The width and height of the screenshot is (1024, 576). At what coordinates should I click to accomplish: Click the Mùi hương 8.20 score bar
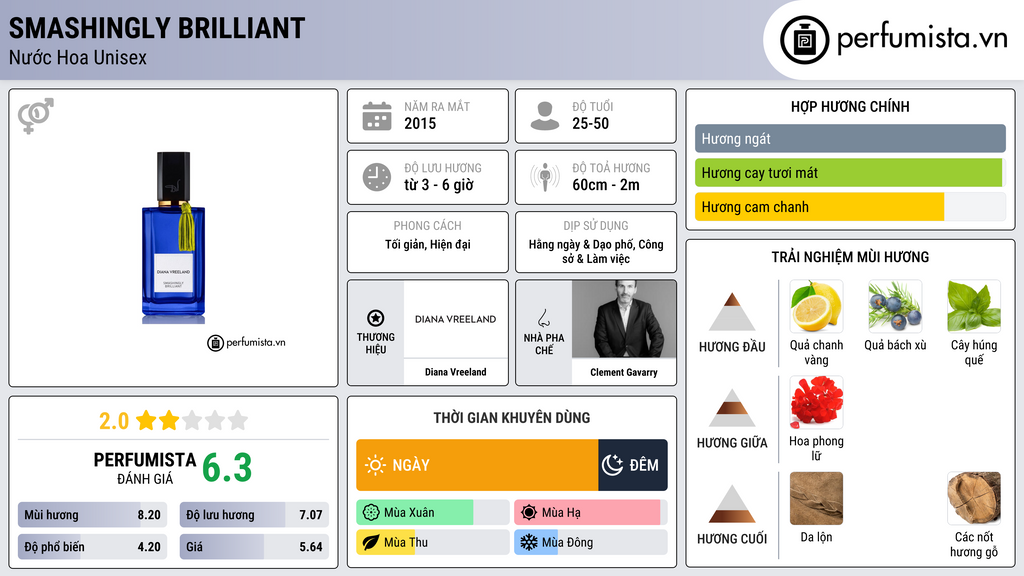pyautogui.click(x=93, y=515)
